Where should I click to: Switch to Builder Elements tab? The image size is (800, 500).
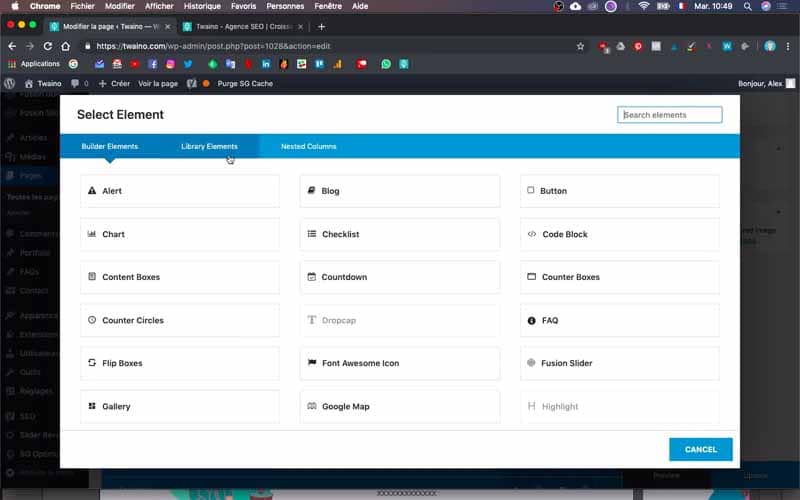tap(110, 146)
